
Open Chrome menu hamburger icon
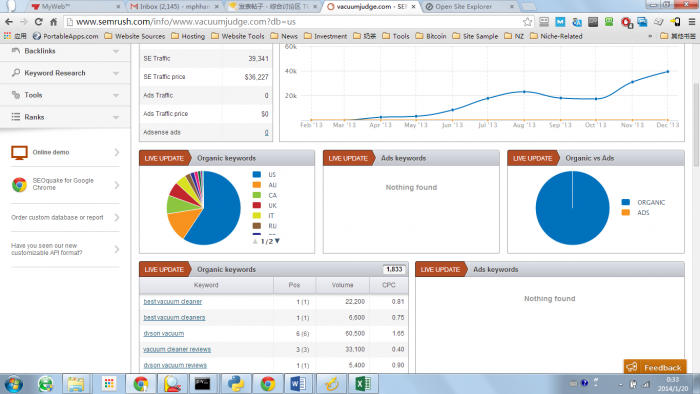[692, 21]
